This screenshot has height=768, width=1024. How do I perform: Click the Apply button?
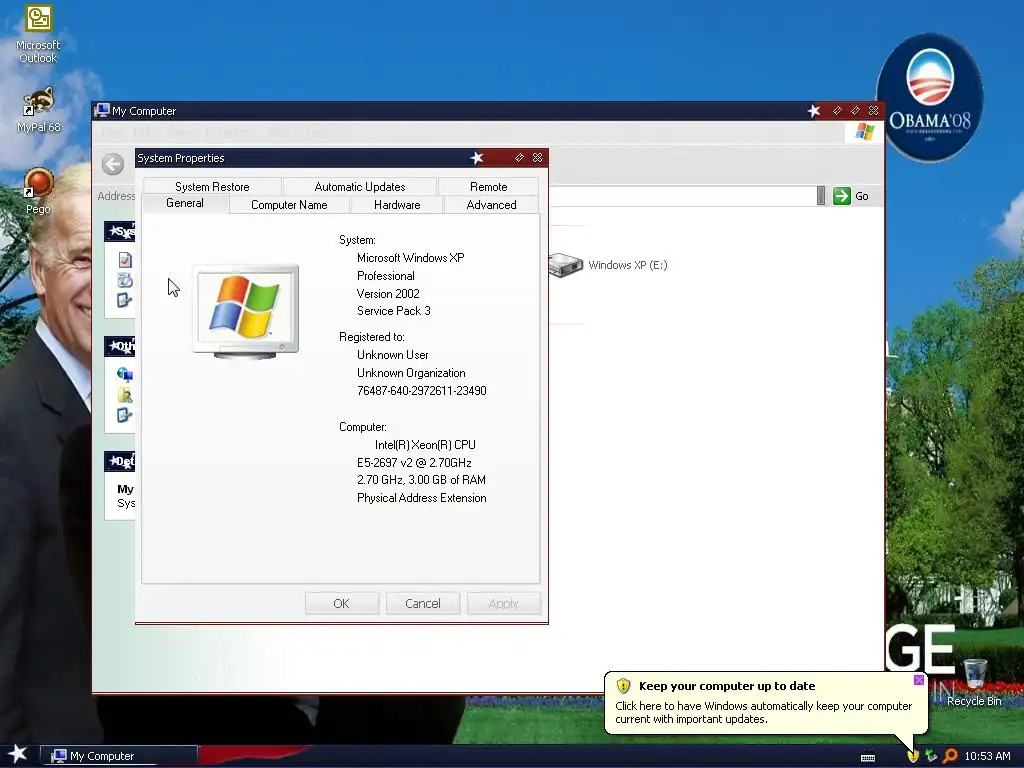(504, 603)
